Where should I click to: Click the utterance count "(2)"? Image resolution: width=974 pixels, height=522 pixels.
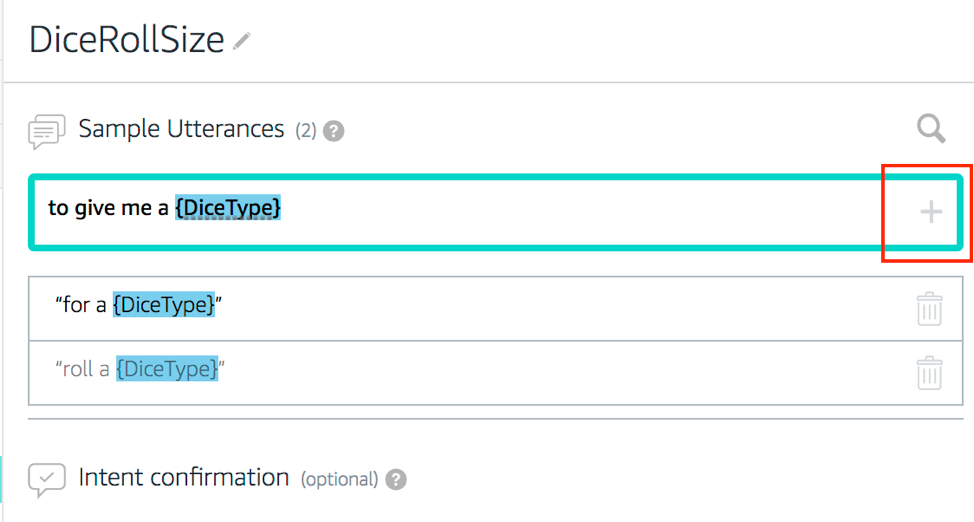(x=306, y=131)
